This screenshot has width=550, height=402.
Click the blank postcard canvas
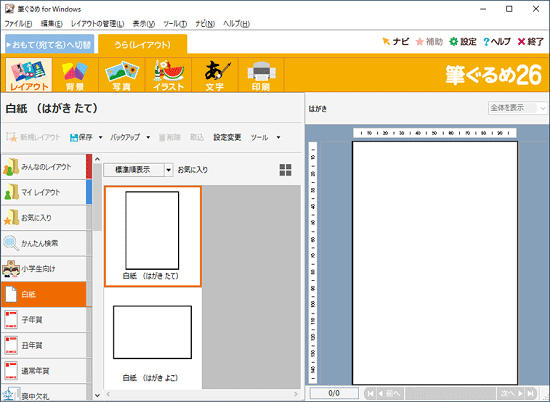click(x=435, y=263)
